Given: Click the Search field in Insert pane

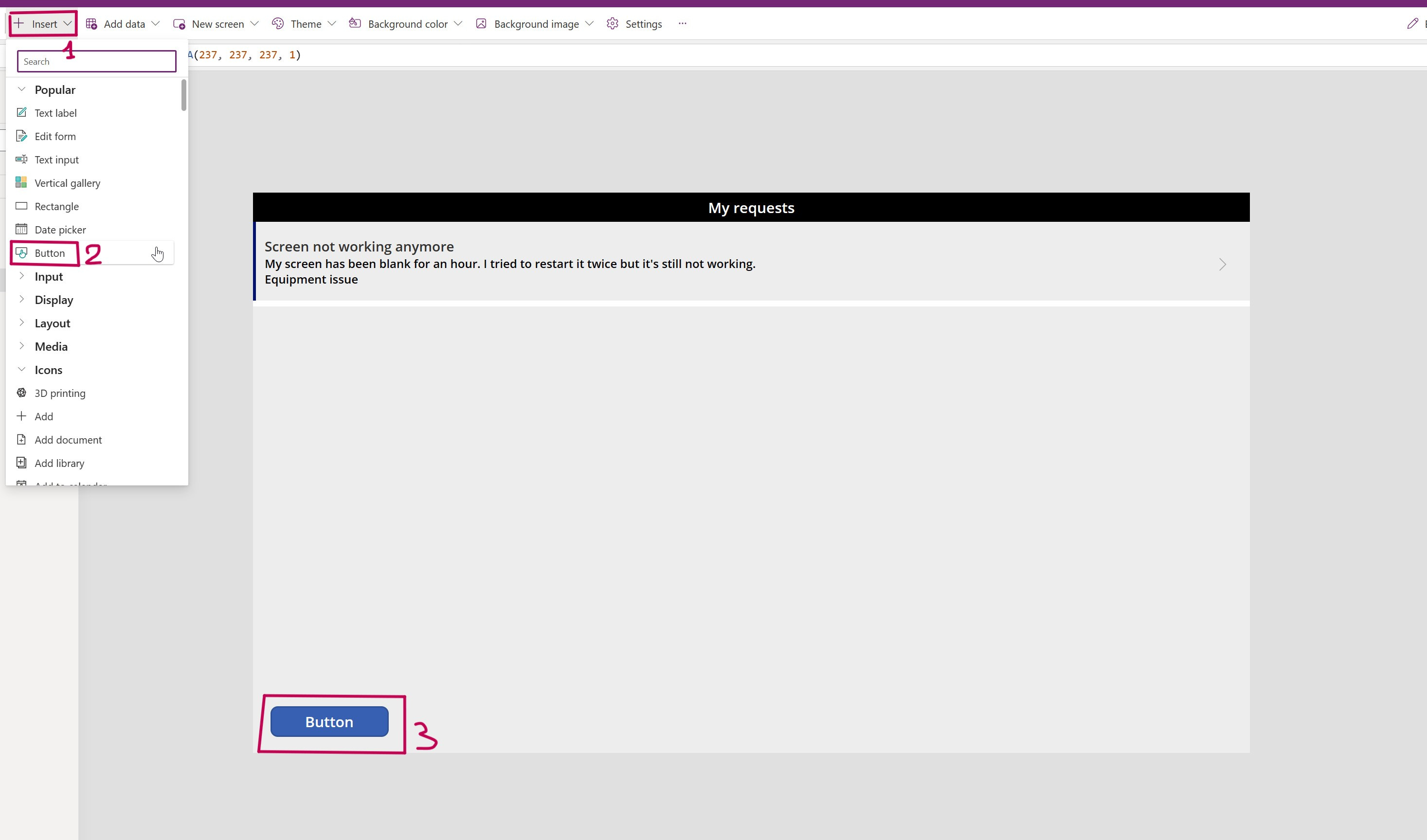Looking at the screenshot, I should coord(96,61).
